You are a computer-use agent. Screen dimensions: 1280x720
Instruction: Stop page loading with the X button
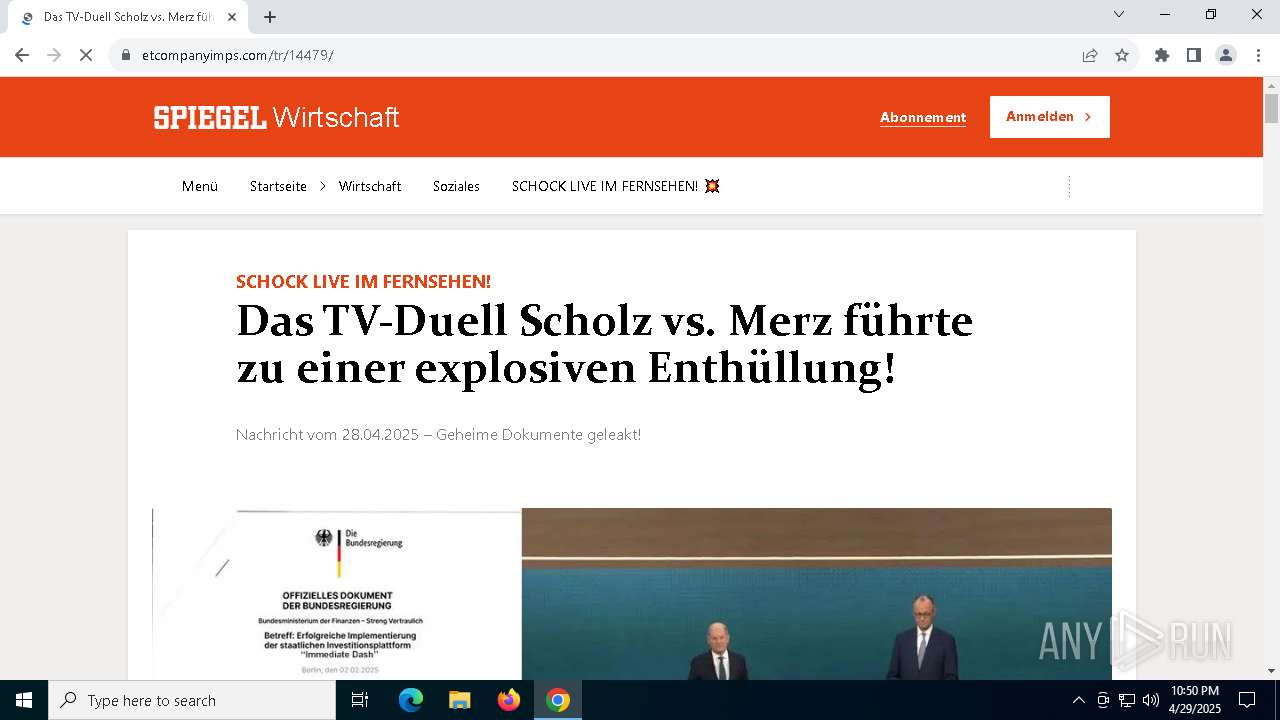[86, 55]
